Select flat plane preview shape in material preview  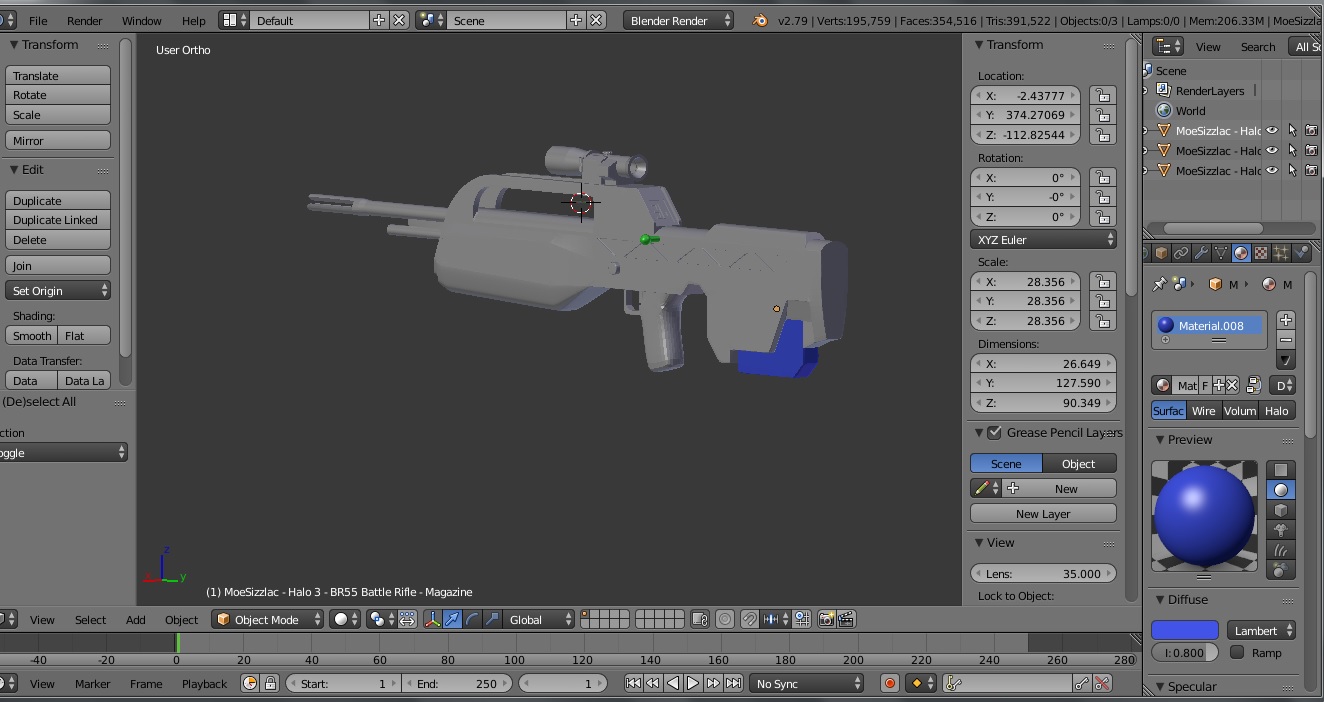click(x=1280, y=470)
